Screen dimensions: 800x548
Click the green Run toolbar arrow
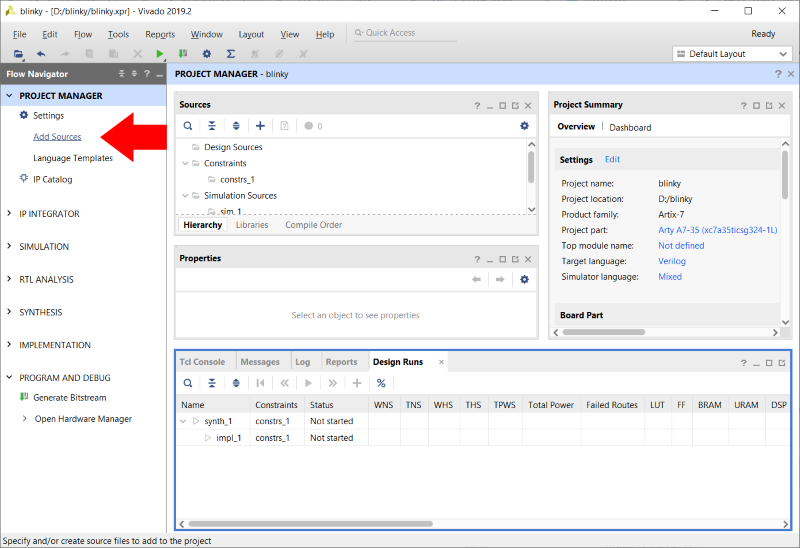160,54
